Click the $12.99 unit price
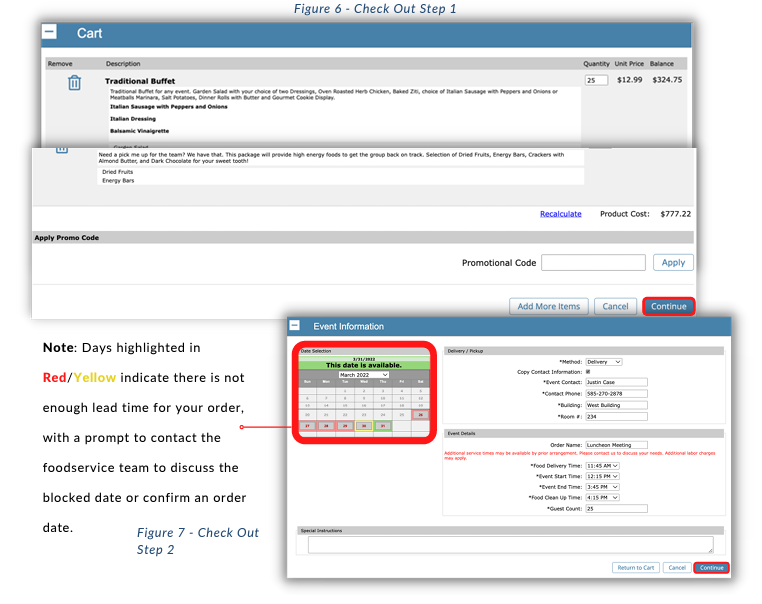The image size is (762, 604). pyautogui.click(x=629, y=80)
